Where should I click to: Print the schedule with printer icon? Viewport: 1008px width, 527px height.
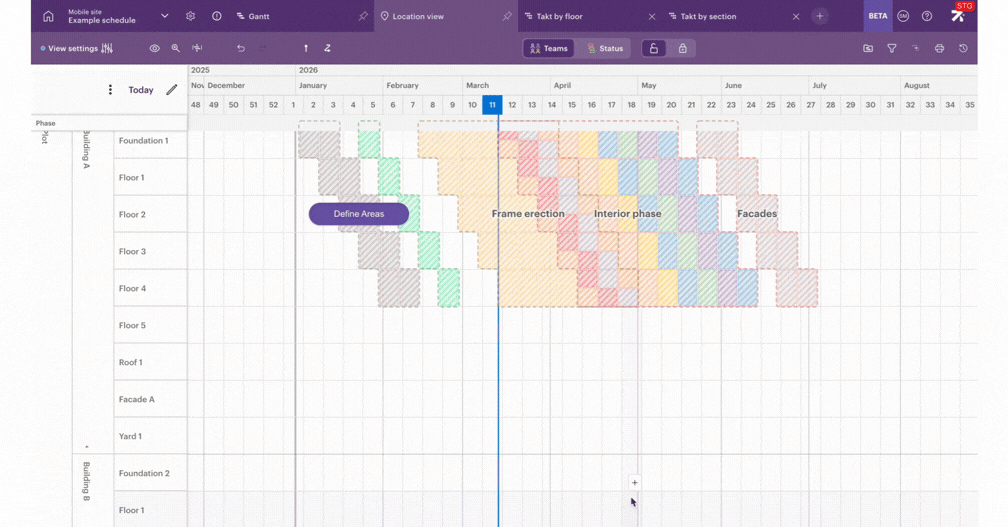point(939,48)
